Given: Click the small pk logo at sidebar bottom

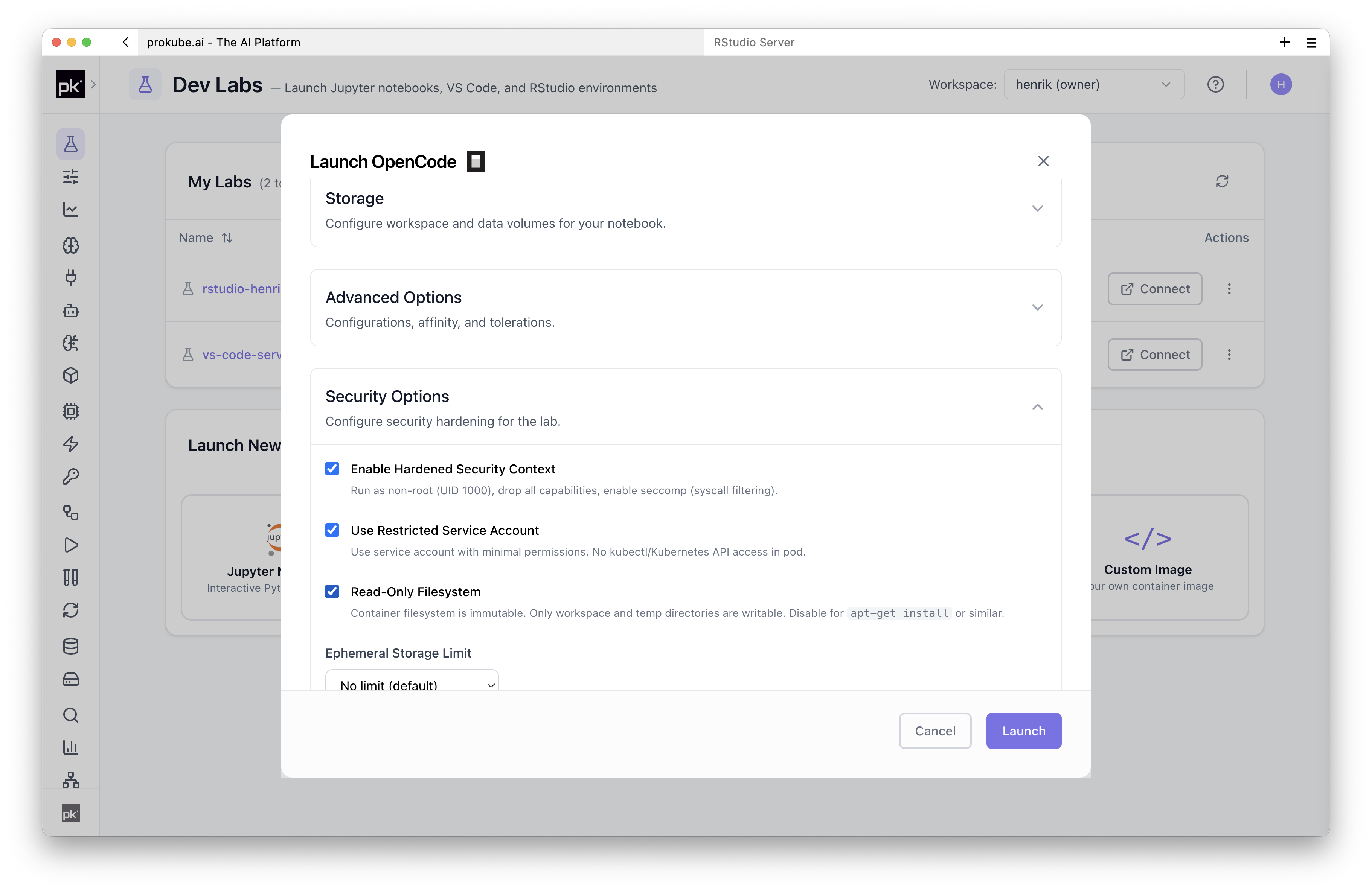Looking at the screenshot, I should pyautogui.click(x=70, y=813).
